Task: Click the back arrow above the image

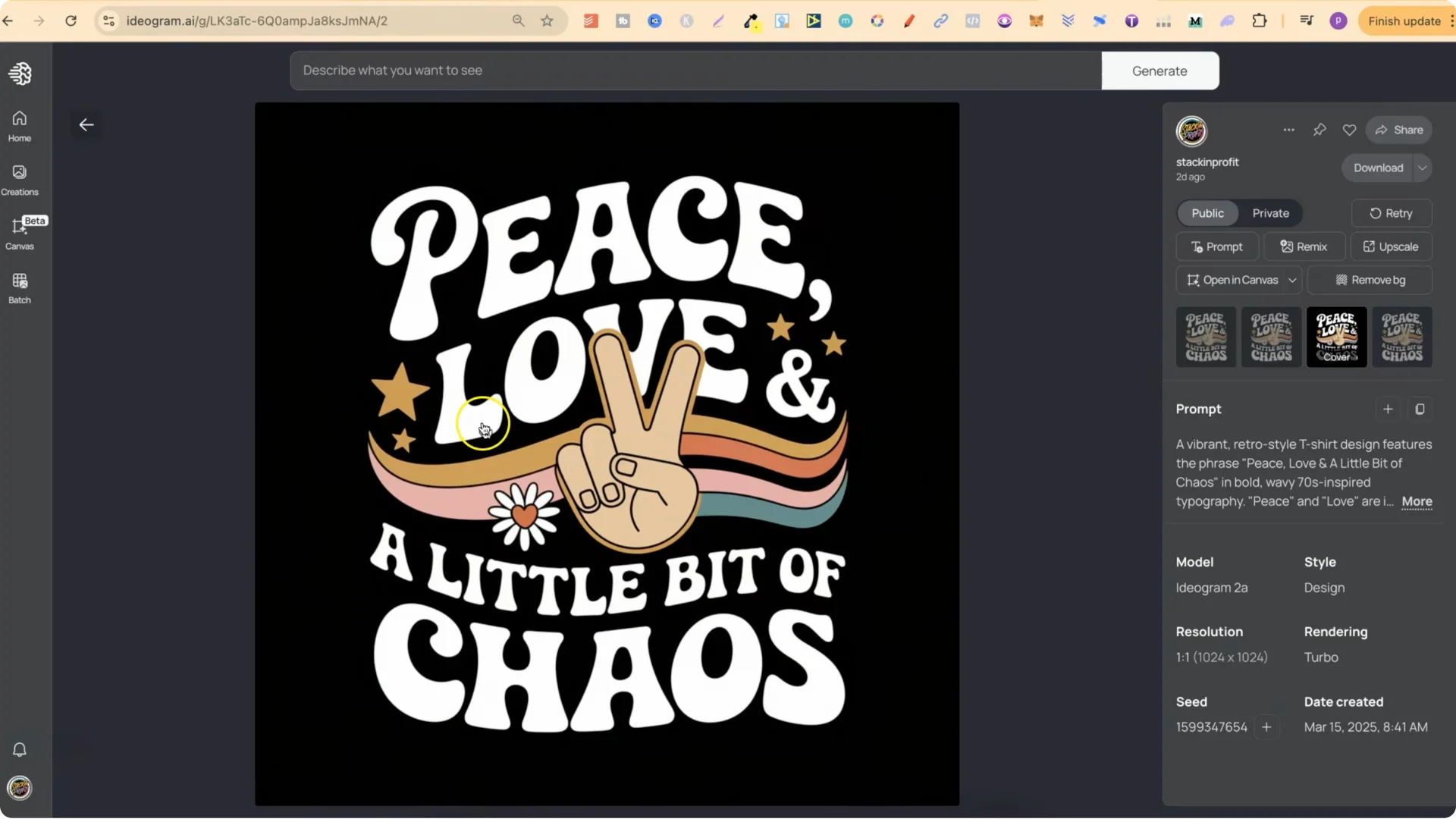Action: tap(86, 124)
